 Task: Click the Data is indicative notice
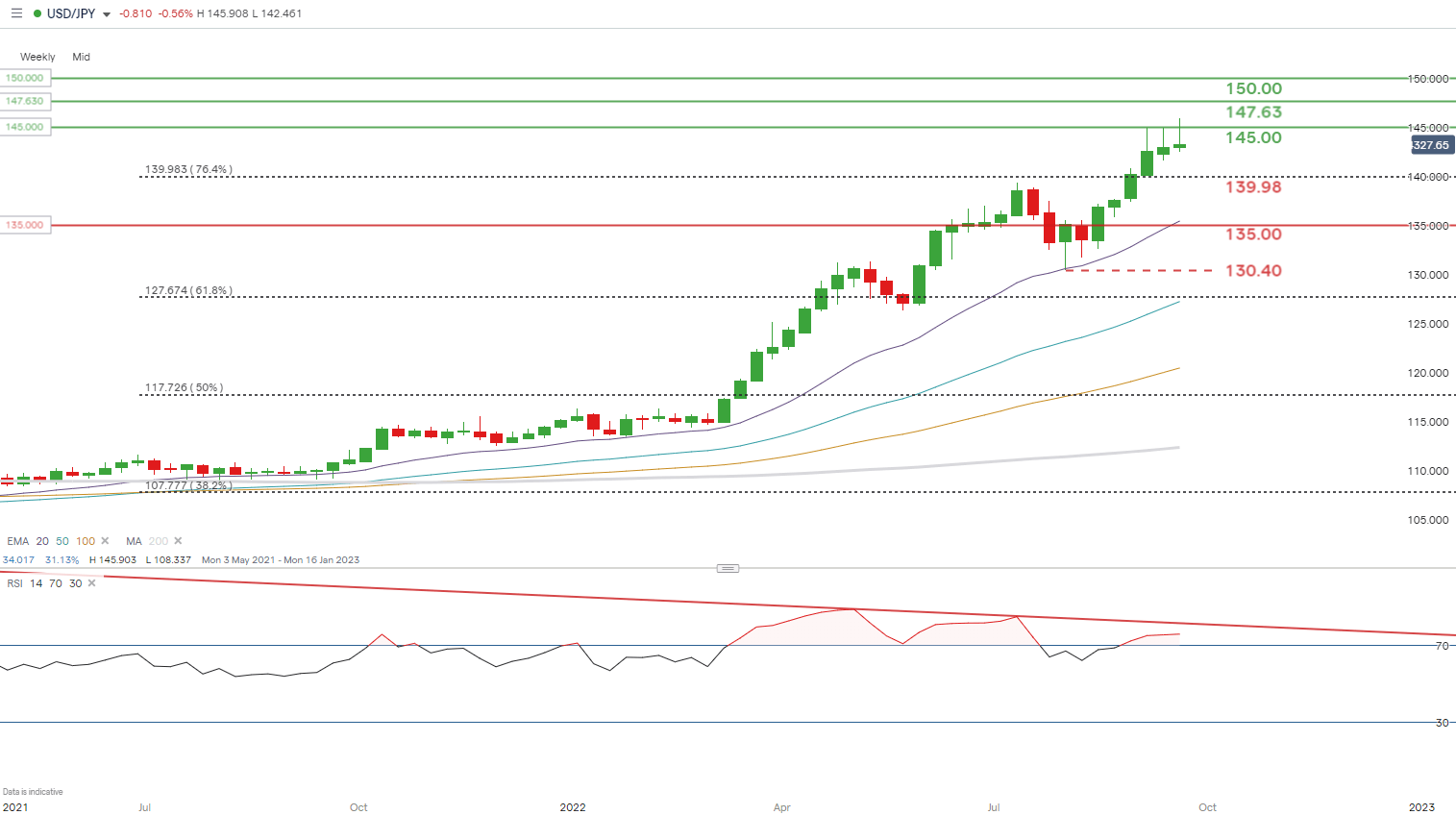point(33,792)
